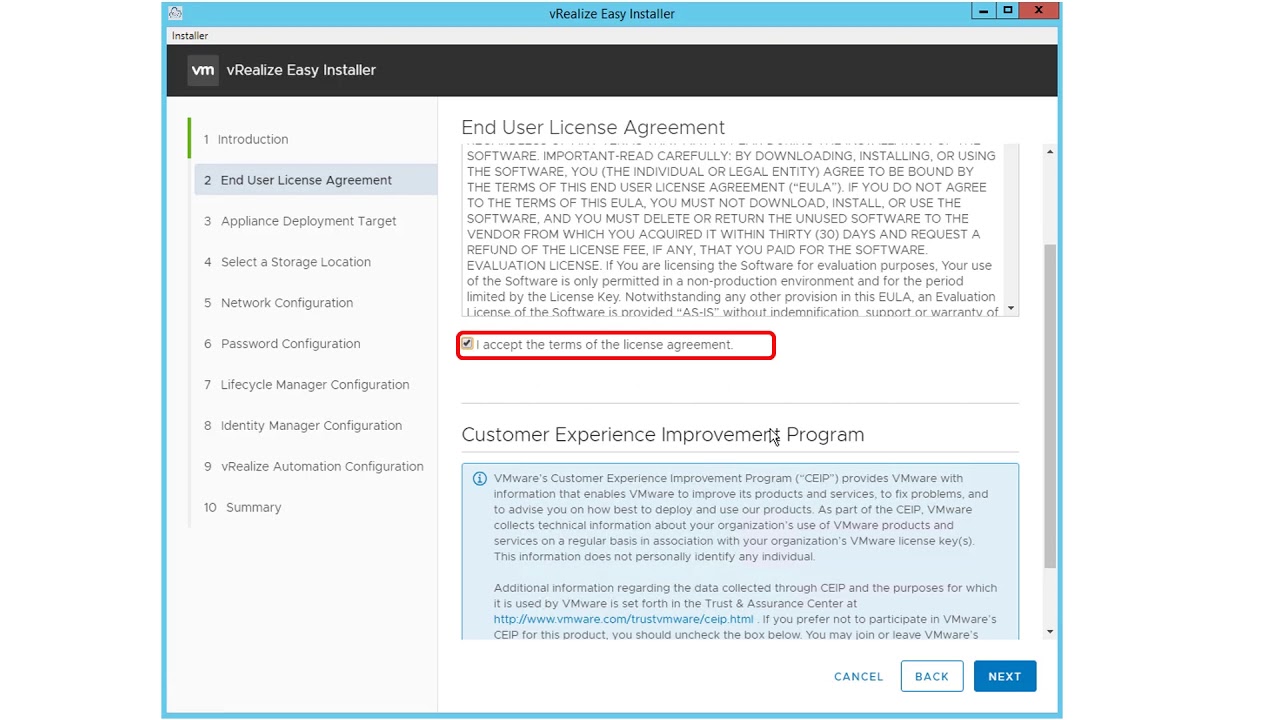Viewport: 1280px width, 720px height.
Task: Go to the Introduction step
Action: [253, 139]
